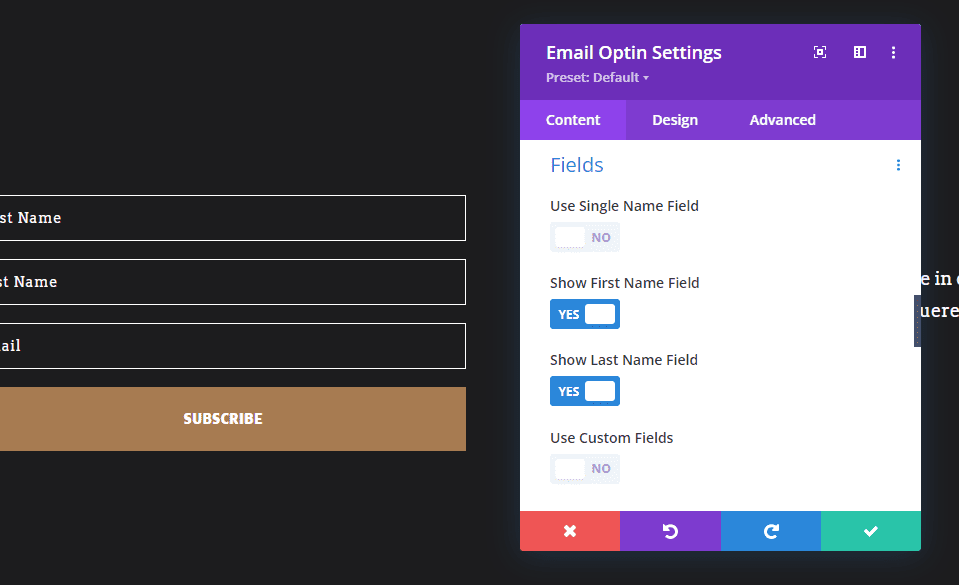This screenshot has height=585, width=959.
Task: Enable the Use Custom Fields toggle
Action: [x=584, y=469]
